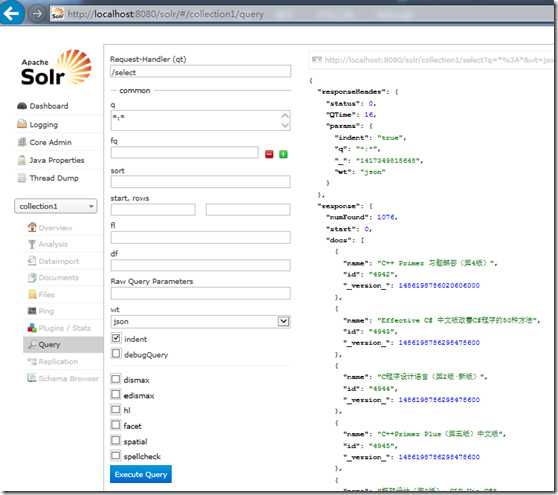Click the q field up arrow

[285, 116]
